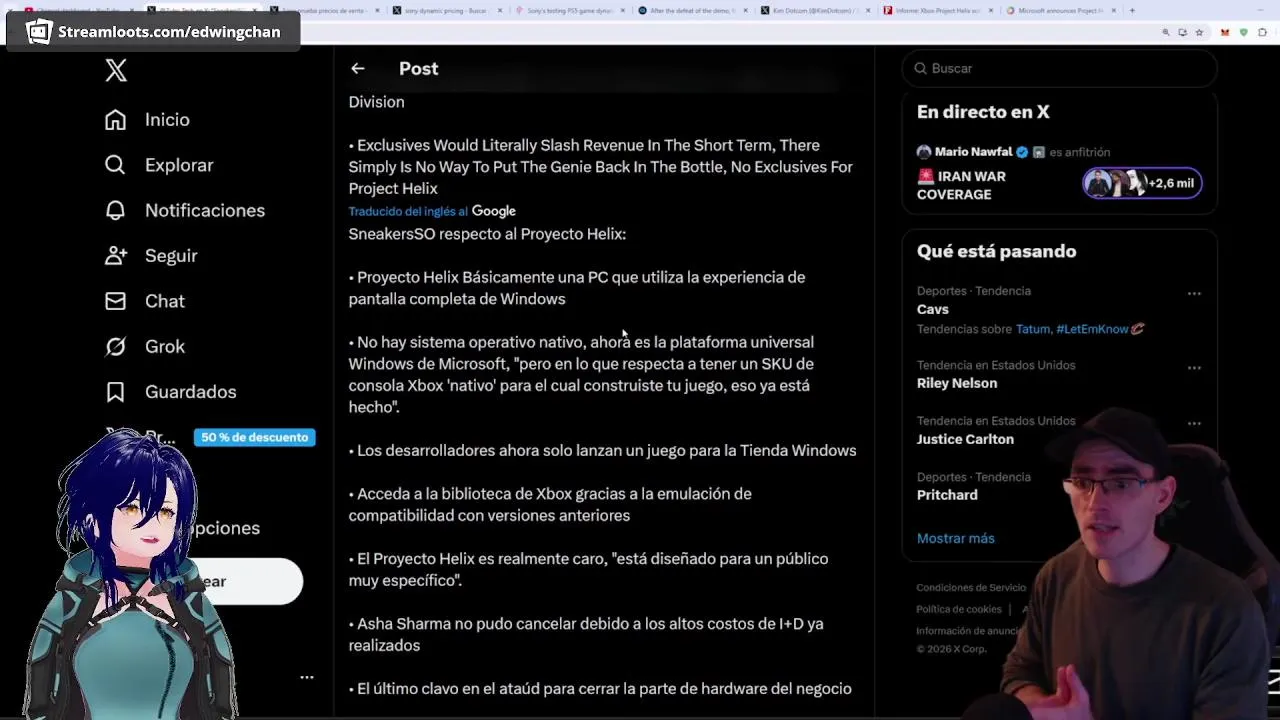The width and height of the screenshot is (1280, 720).
Task: Bookmark page with the star icon
Action: coord(1199,32)
